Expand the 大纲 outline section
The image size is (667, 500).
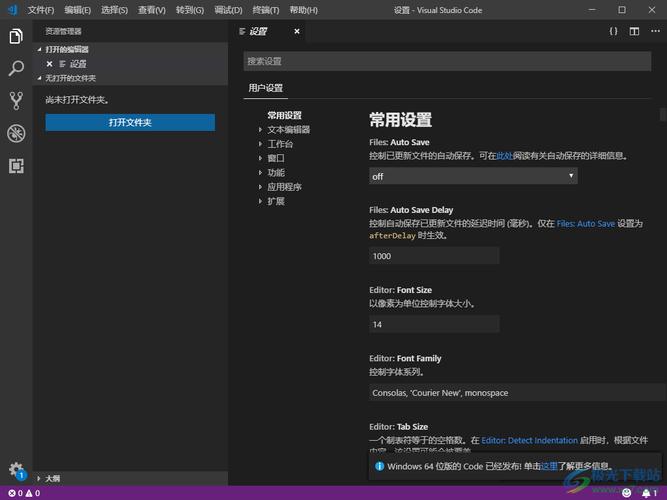click(x=130, y=478)
